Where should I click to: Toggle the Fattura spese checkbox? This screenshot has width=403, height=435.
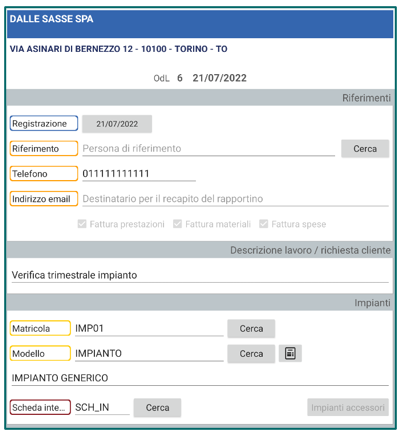coord(264,224)
